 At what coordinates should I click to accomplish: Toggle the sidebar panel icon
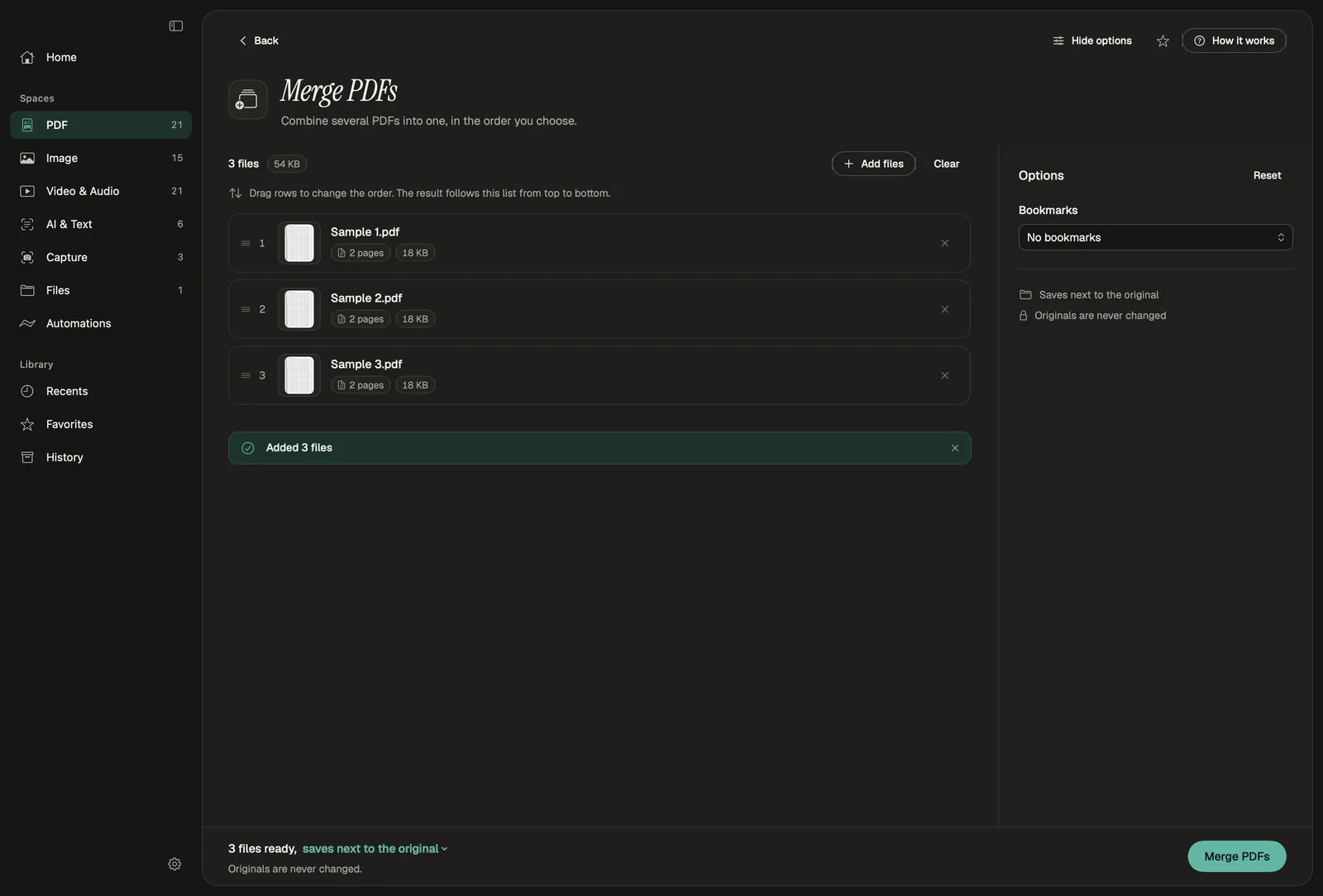(x=176, y=26)
